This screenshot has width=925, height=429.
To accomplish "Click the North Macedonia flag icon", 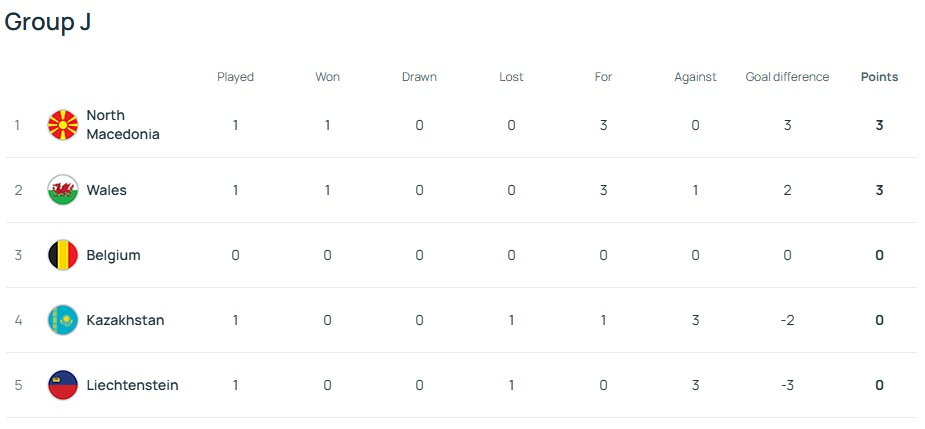I will 63,125.
